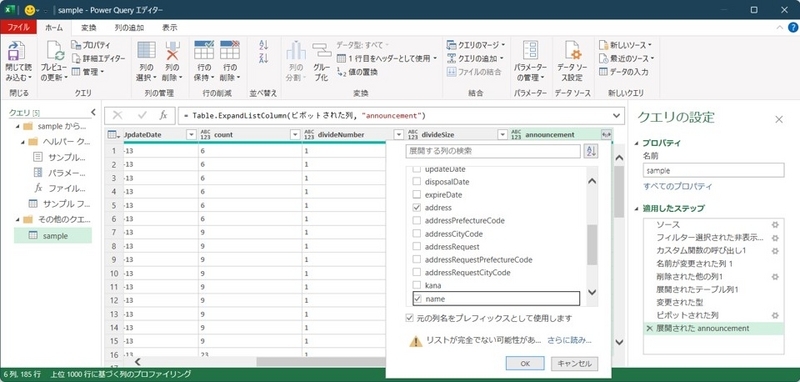
Task: Open the 詳細エディター
Action: tap(98, 59)
